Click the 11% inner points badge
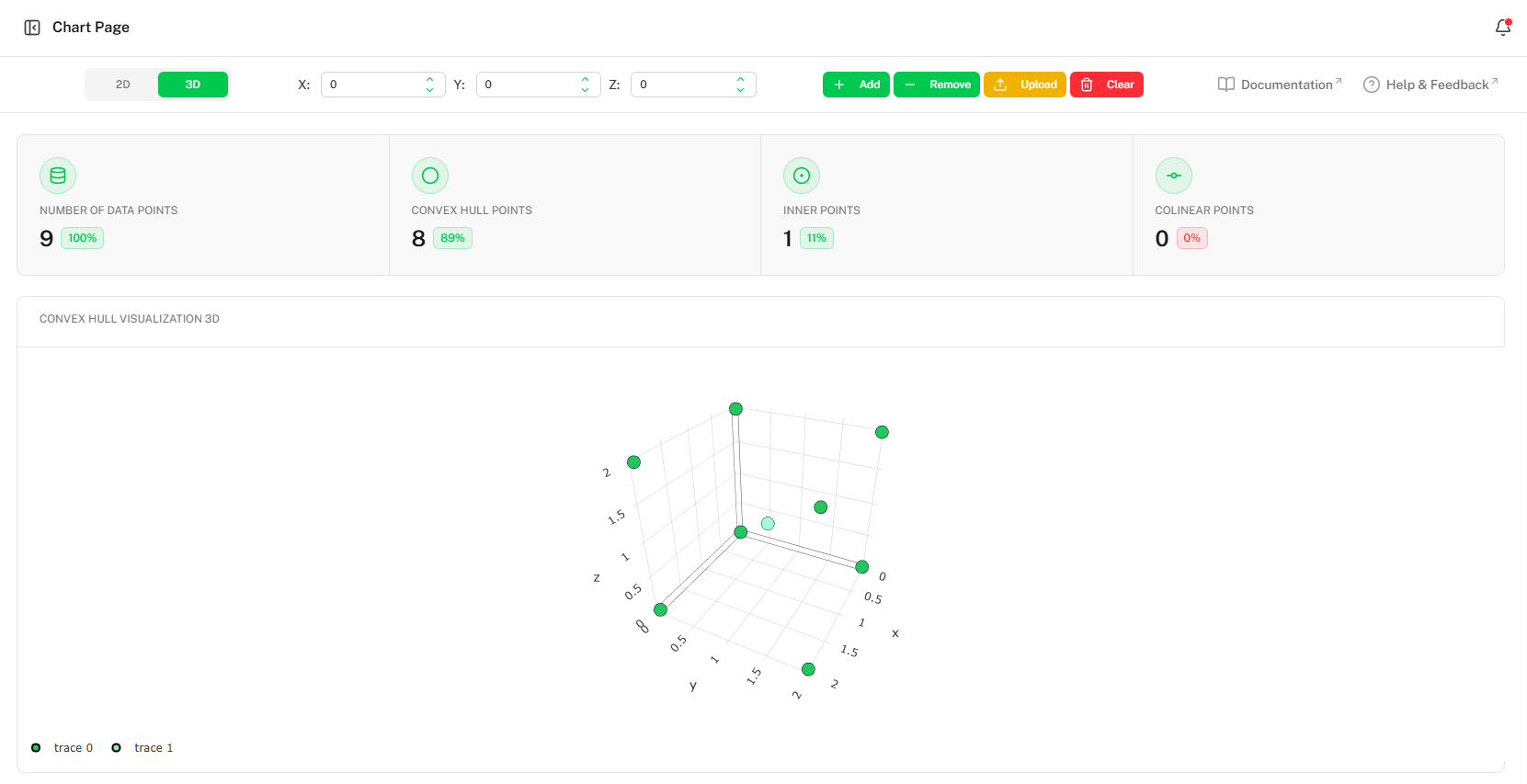The image size is (1527, 784). (x=816, y=238)
